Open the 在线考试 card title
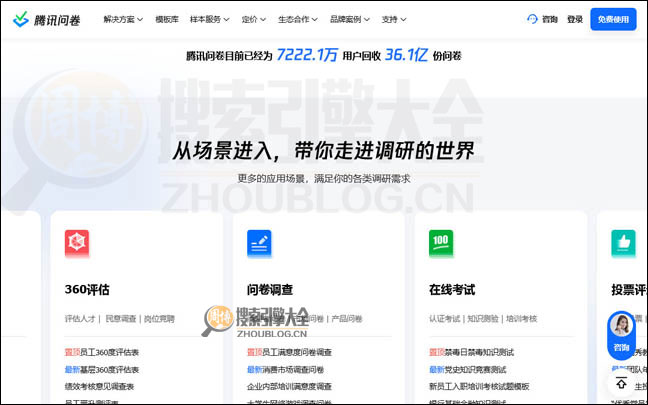The height and width of the screenshot is (405, 648). tap(452, 290)
